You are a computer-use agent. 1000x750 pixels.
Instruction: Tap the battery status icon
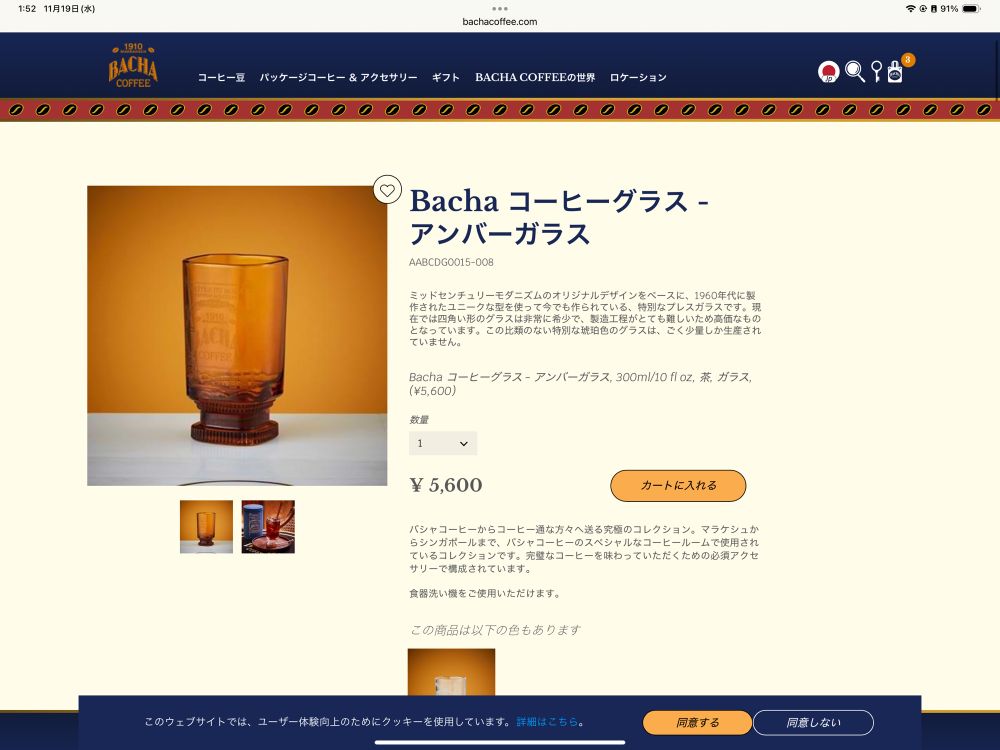[971, 9]
